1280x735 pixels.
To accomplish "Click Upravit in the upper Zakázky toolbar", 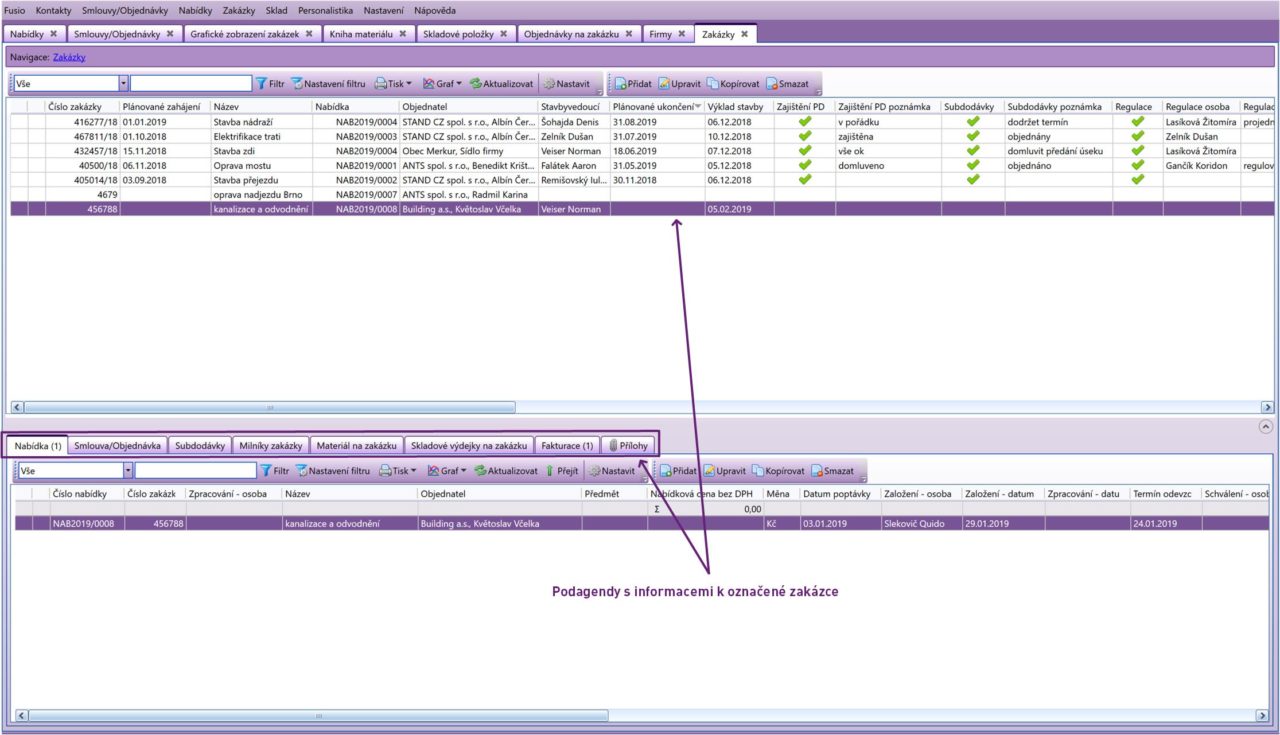I will (679, 84).
